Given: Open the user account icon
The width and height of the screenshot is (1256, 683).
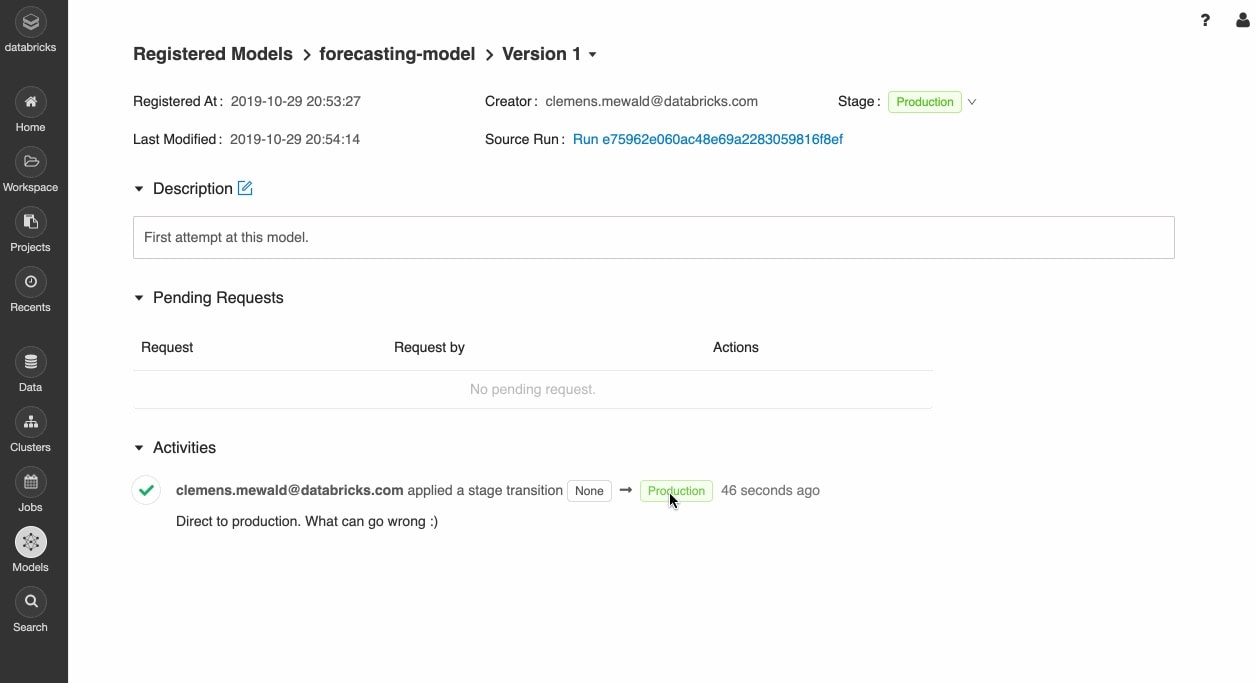Looking at the screenshot, I should pos(1243,20).
